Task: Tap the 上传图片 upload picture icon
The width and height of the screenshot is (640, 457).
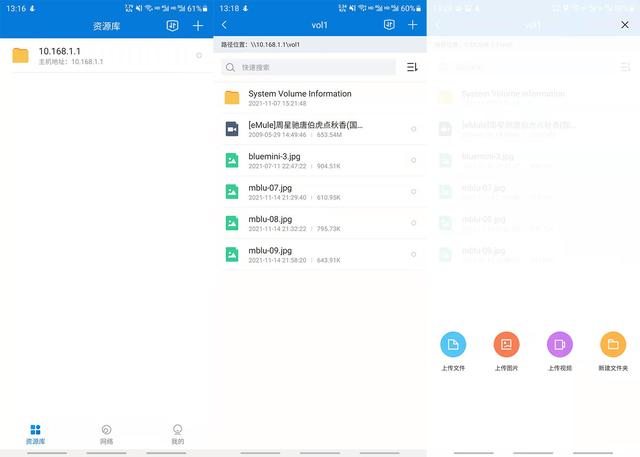Action: coord(506,345)
